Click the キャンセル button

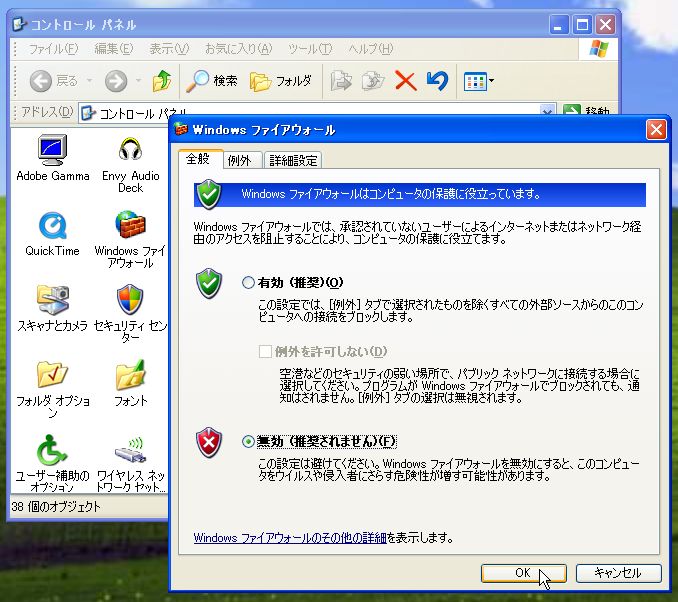coord(618,573)
